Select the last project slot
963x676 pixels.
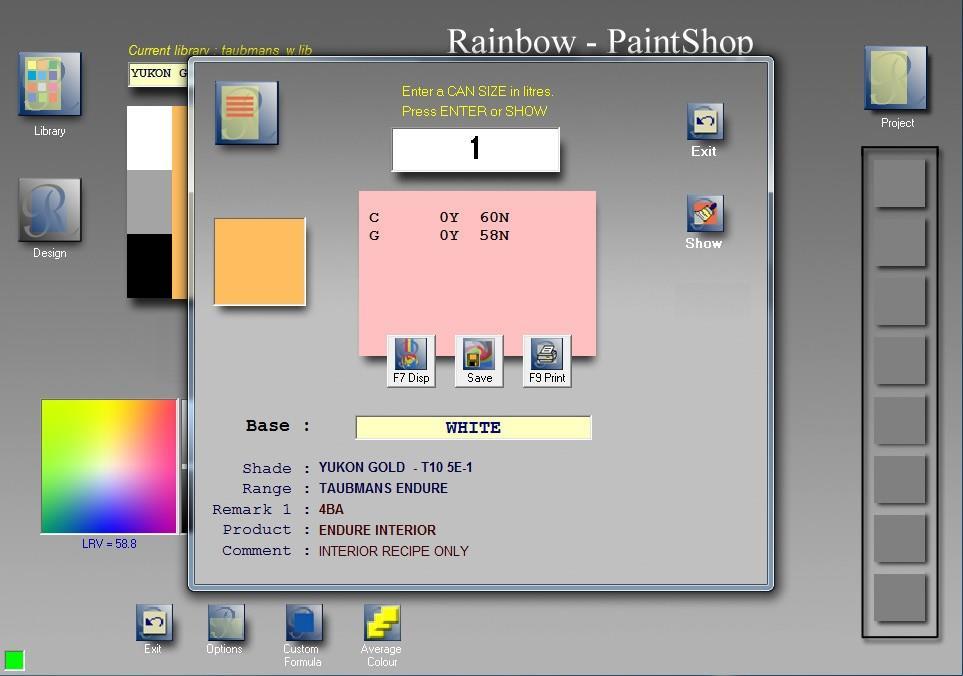pos(899,597)
